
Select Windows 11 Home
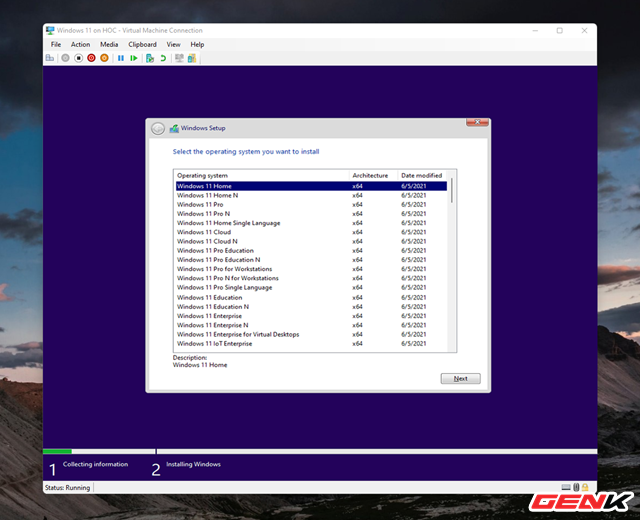311,186
